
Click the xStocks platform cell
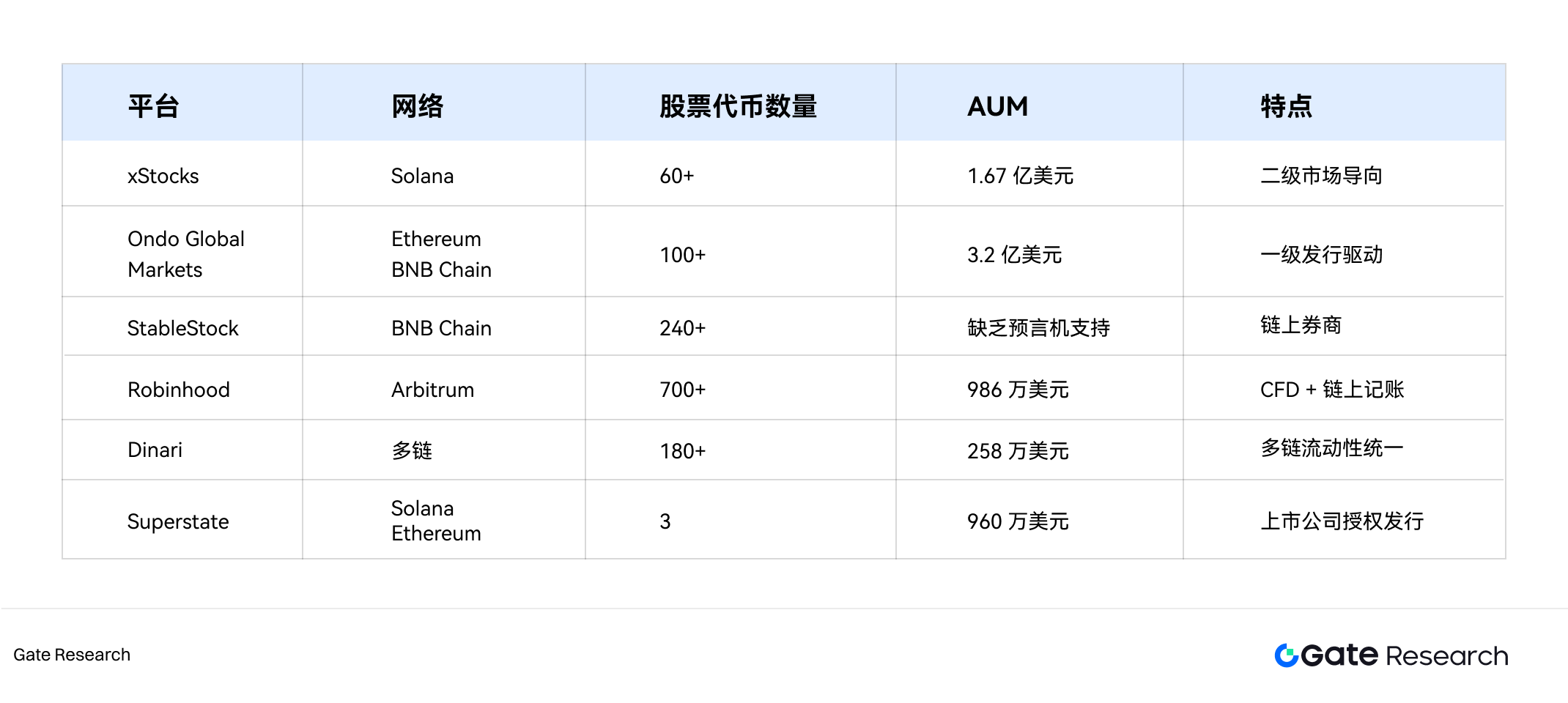pos(163,176)
